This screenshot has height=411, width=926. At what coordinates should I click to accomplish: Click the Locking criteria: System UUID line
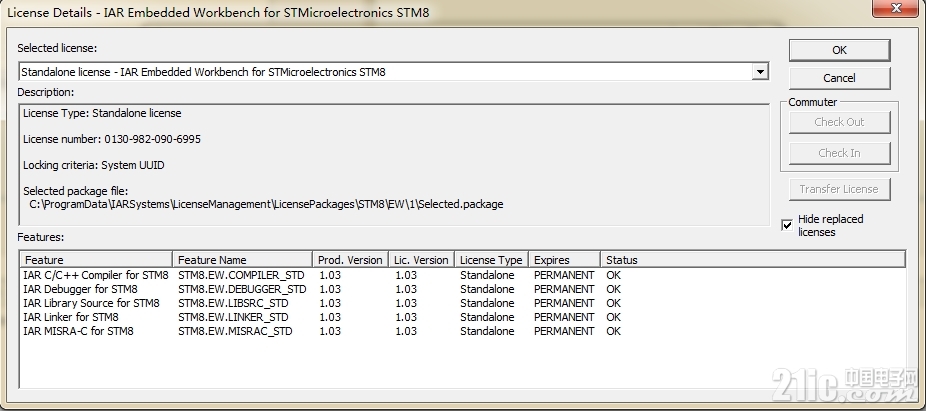(94, 165)
